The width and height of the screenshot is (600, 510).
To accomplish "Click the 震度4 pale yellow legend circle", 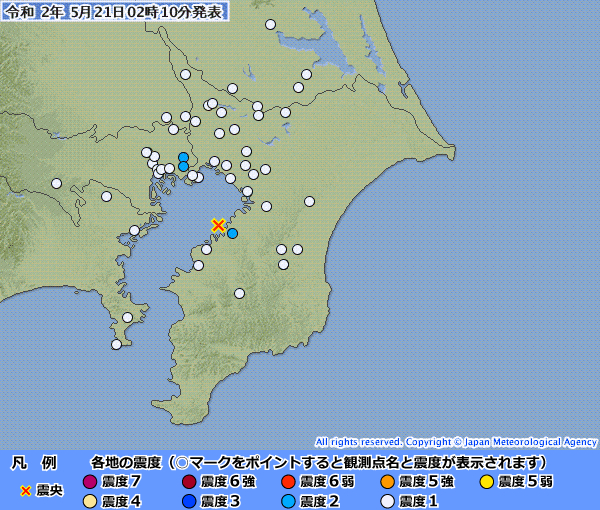I will coord(90,501).
